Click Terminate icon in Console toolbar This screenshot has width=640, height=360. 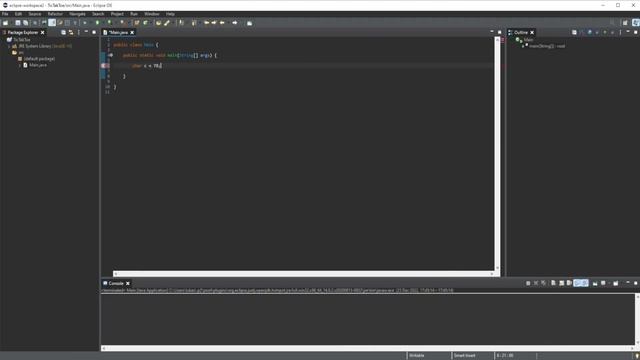click(528, 283)
